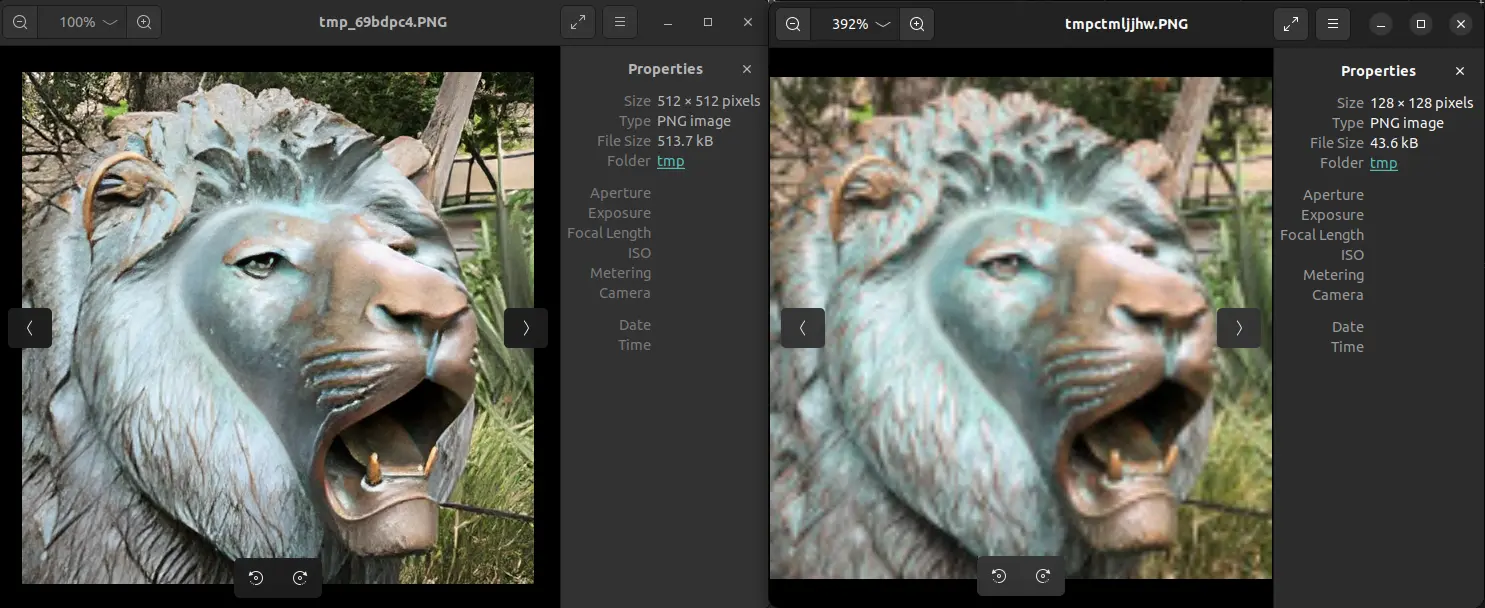Toggle fullscreen in tmpctmljjhw.PNG window
Viewport: 1485px width, 608px height.
(x=1290, y=24)
